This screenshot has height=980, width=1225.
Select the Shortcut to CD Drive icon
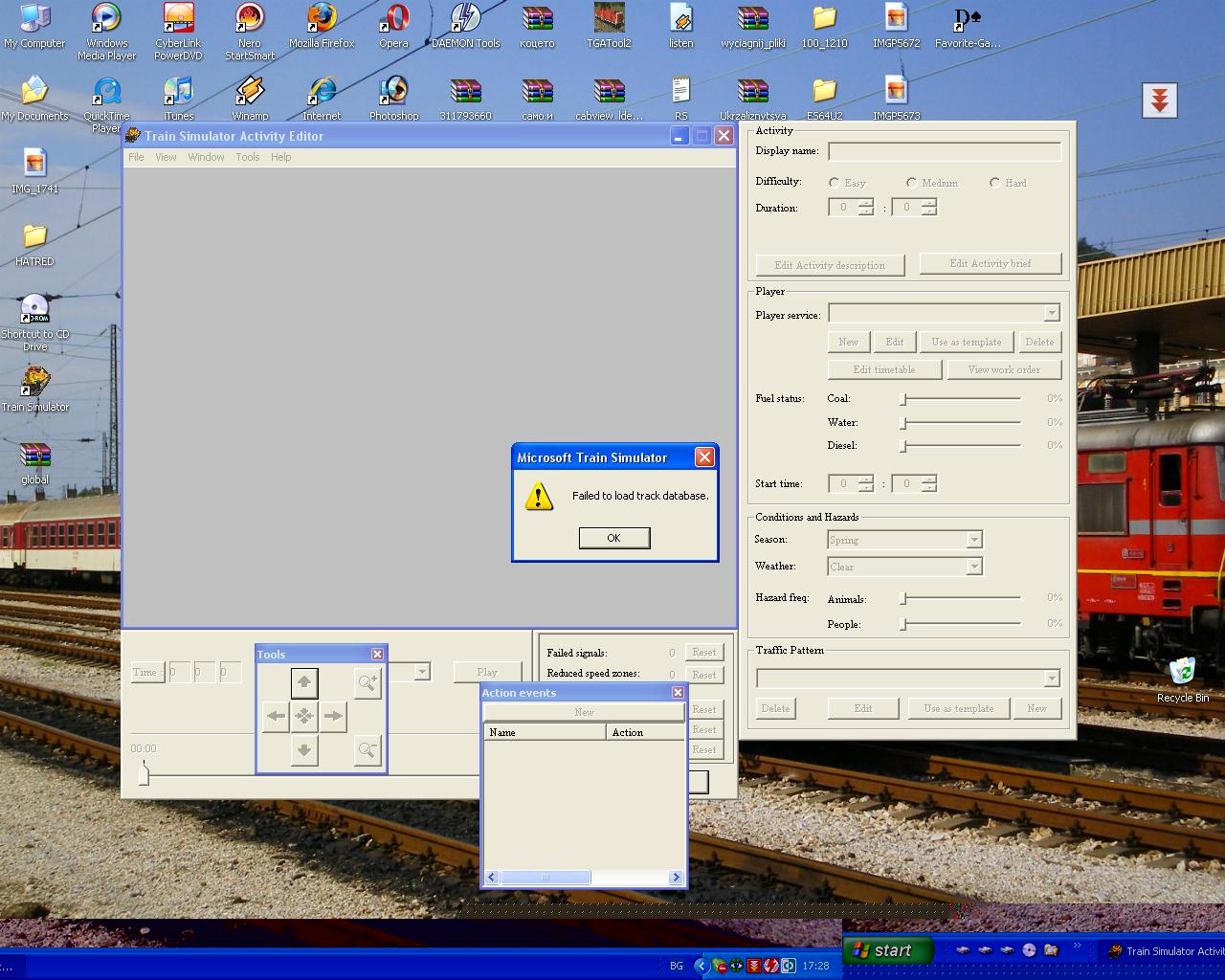point(34,323)
